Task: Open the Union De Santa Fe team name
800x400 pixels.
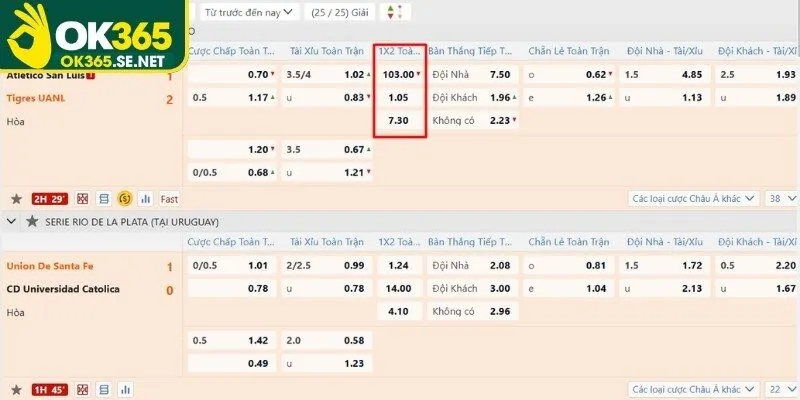Action: point(50,266)
